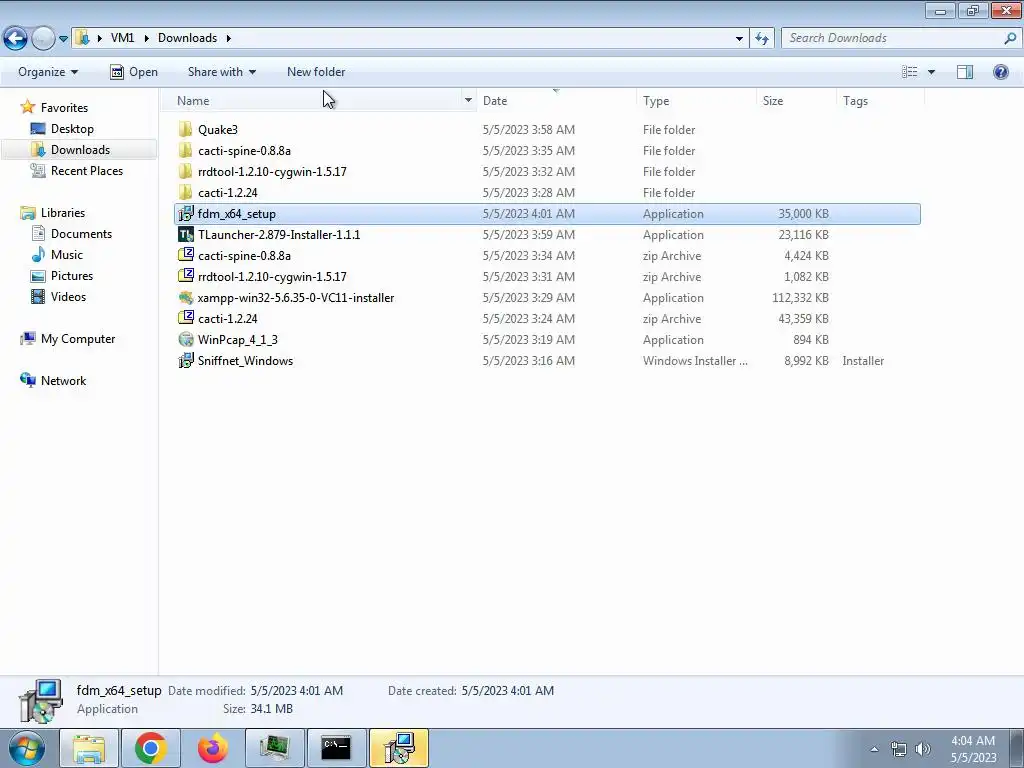1024x768 pixels.
Task: Show hidden icons in system tray
Action: (874, 749)
